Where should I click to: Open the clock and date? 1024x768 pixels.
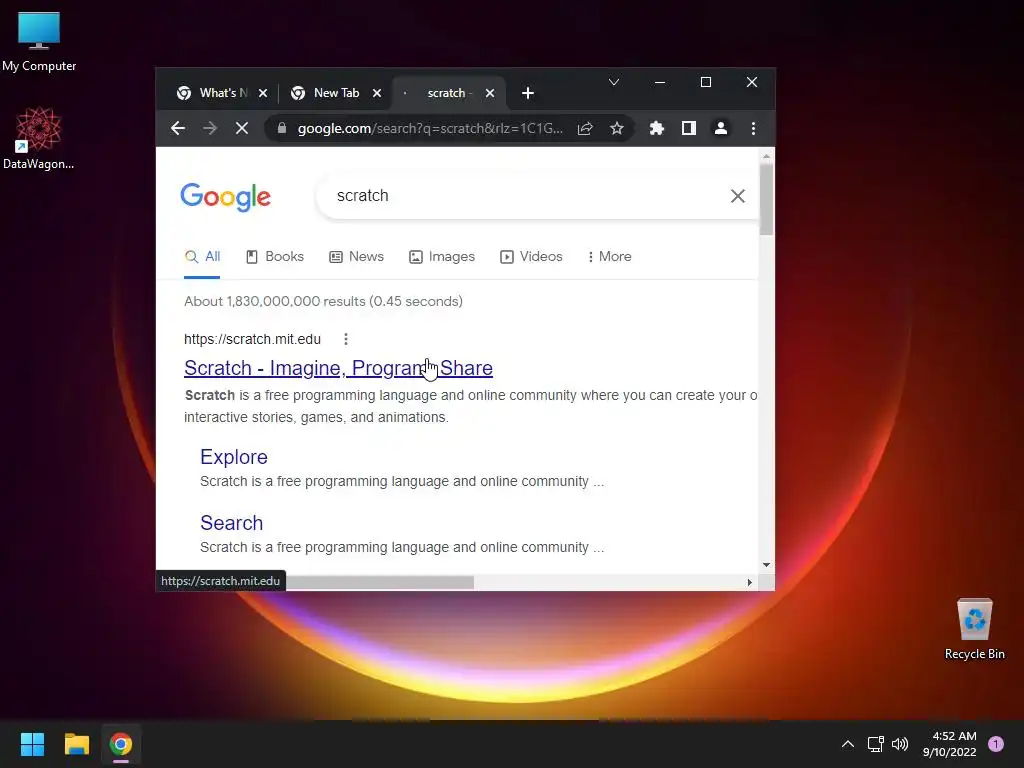[x=950, y=744]
